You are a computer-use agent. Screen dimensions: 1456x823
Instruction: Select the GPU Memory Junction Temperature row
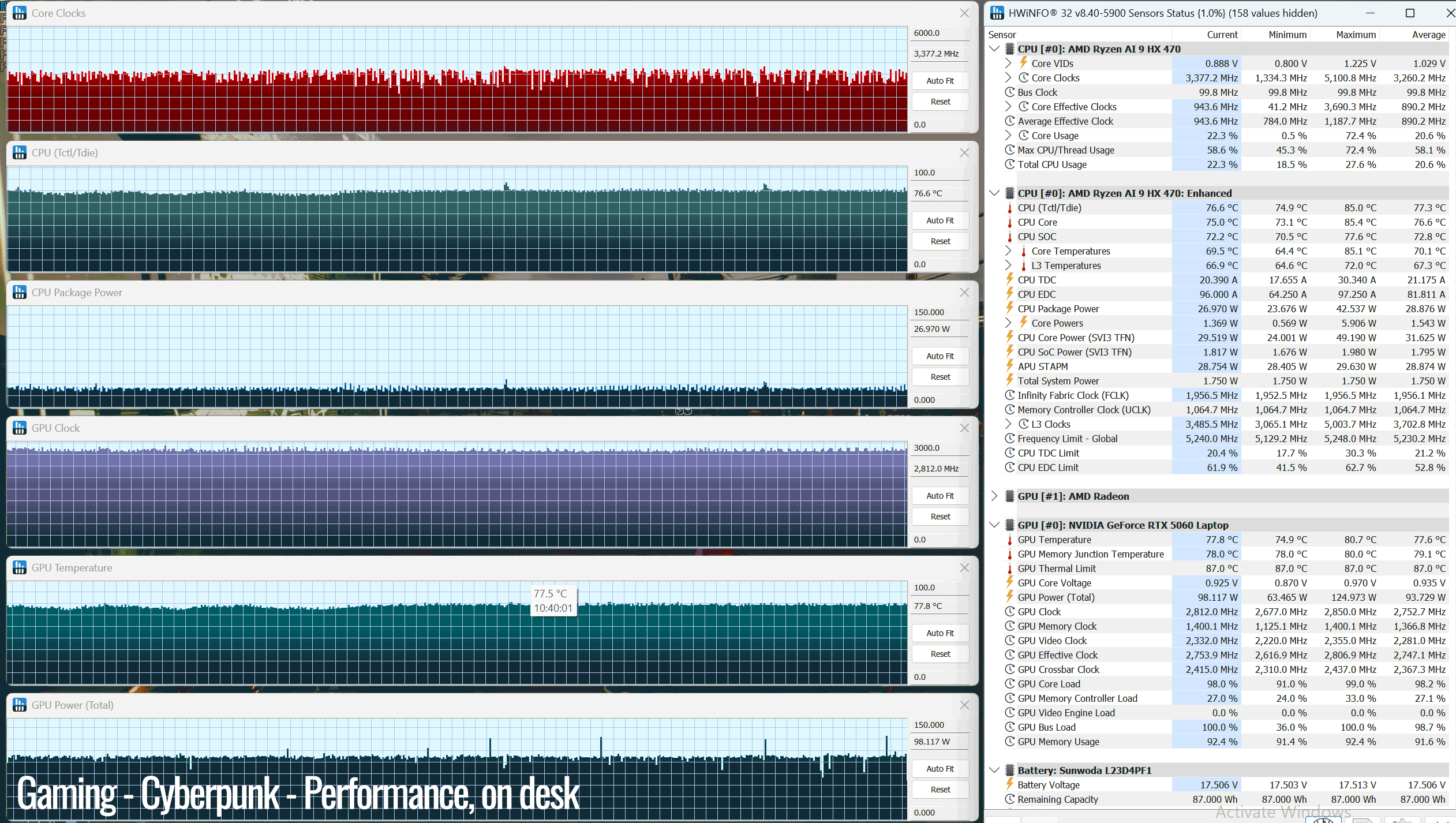[1218, 554]
